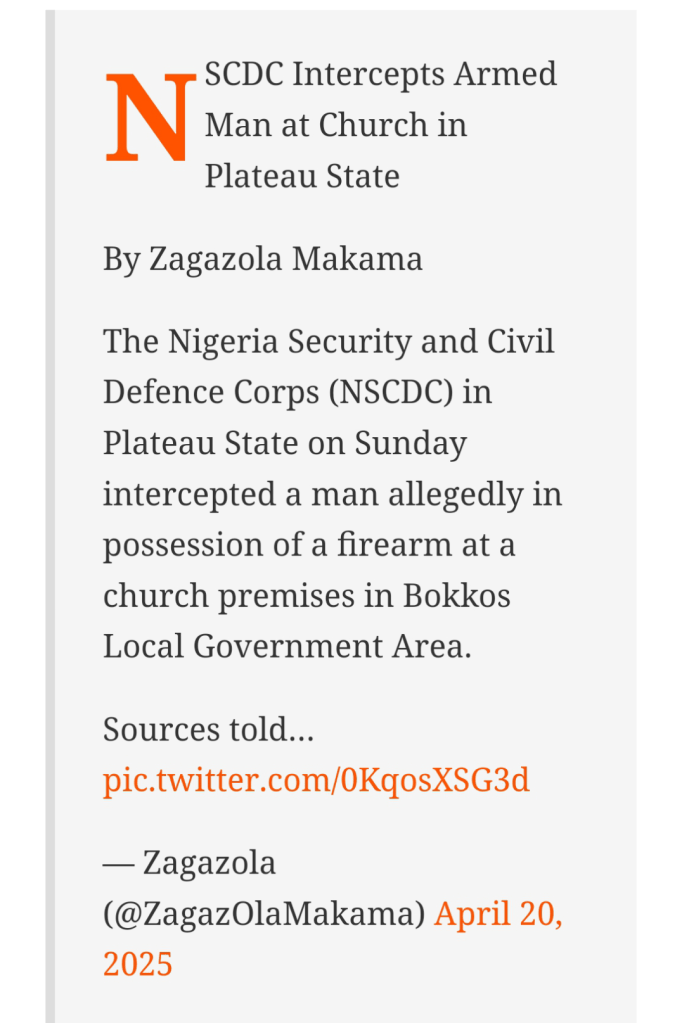Click the word "Bokkos" in the paragraph
Screen dimensions: 682x1023
[x=457, y=596]
